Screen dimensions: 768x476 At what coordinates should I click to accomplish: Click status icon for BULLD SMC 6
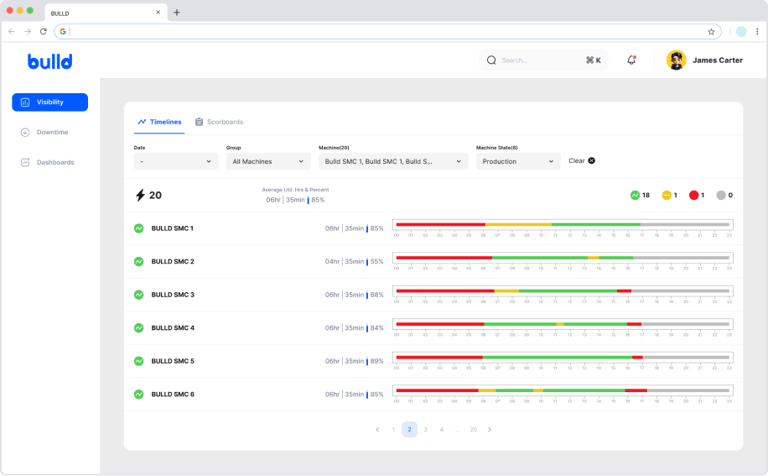139,394
